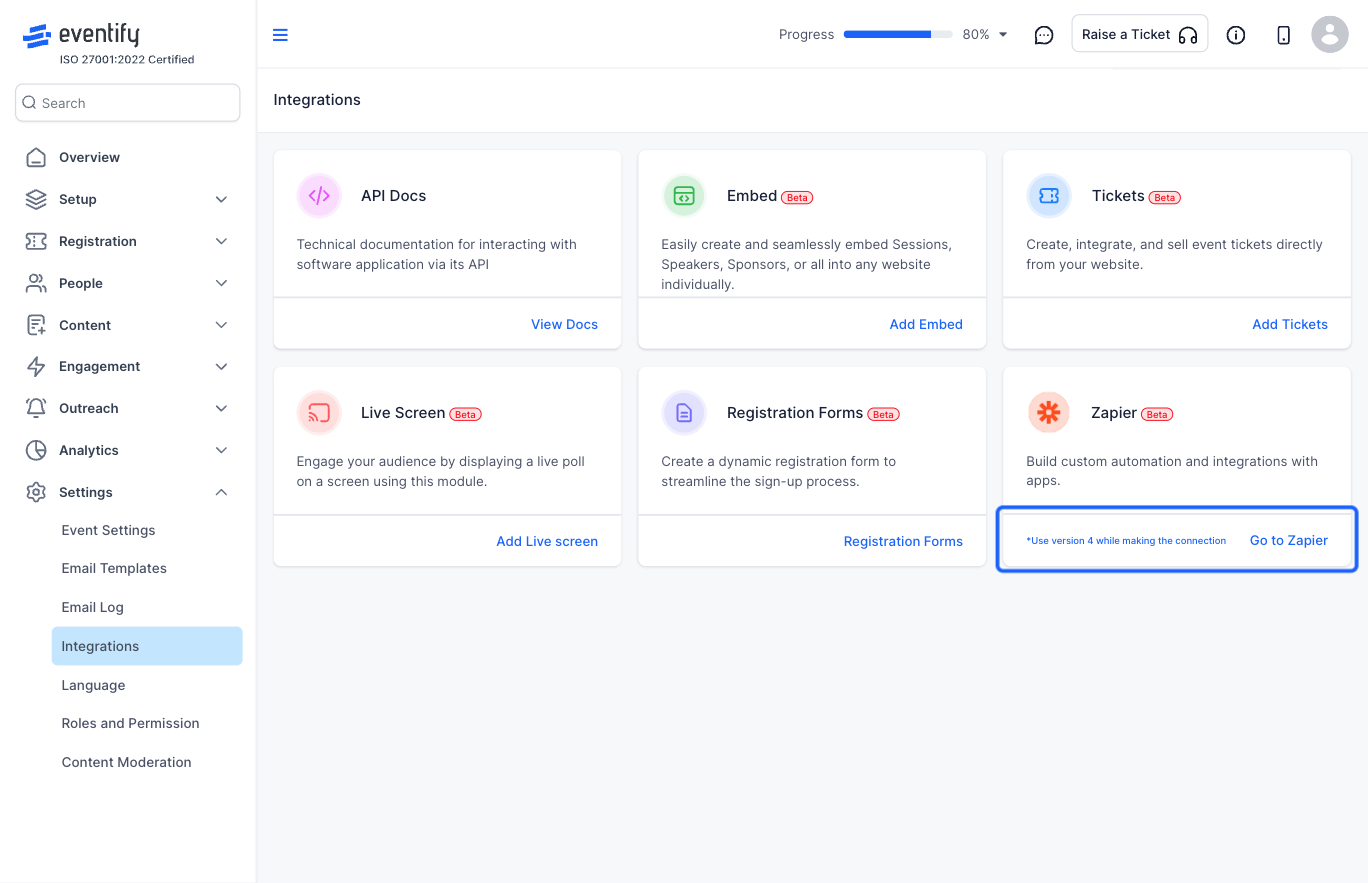Screen dimensions: 1368x883
Task: Click the Zapier asterisk icon
Action: coord(1049,413)
